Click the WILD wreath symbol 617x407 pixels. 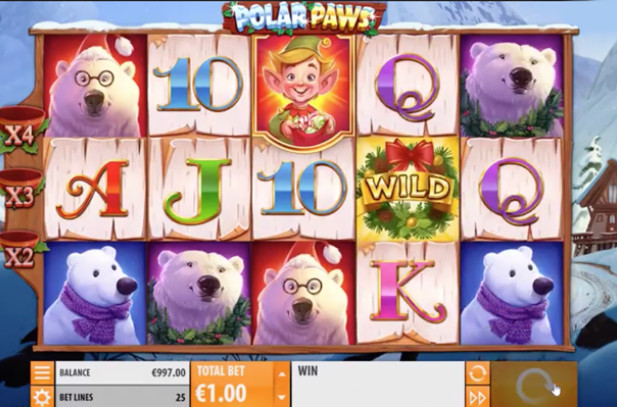tap(408, 189)
